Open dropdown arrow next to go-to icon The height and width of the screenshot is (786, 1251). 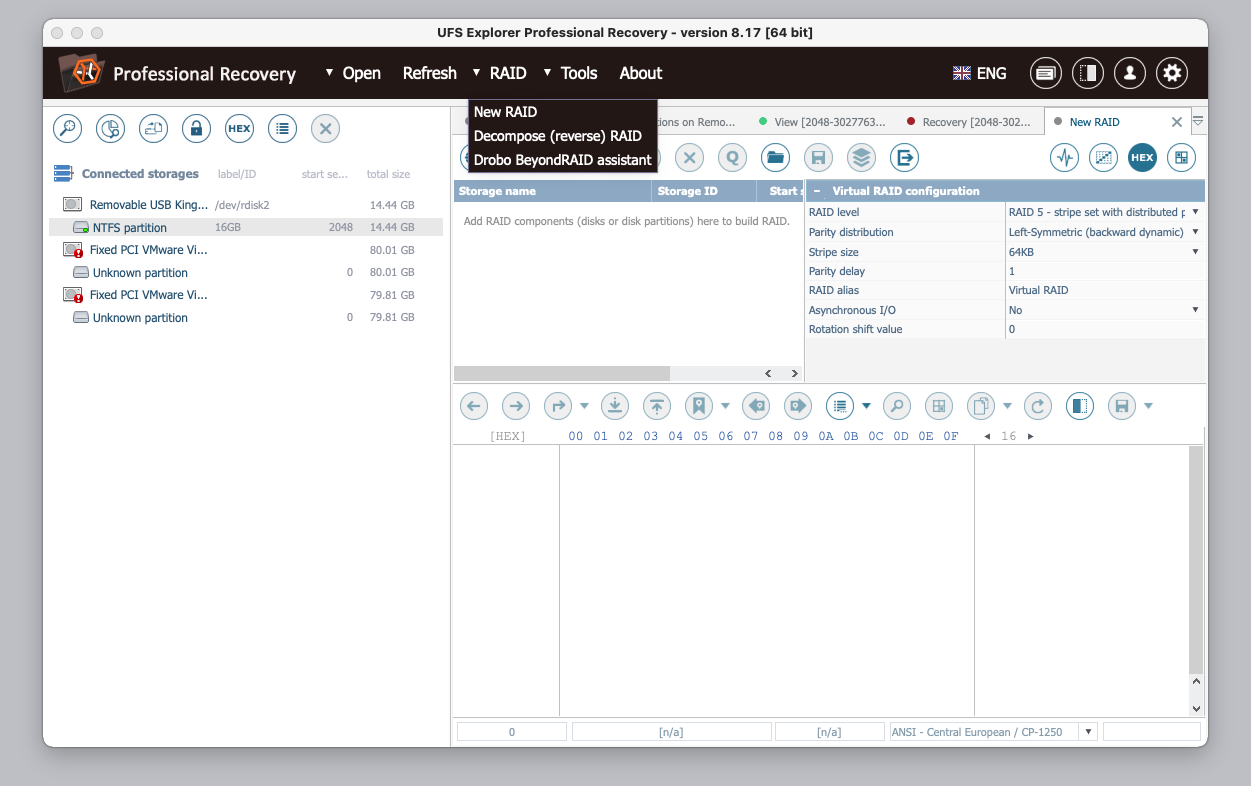click(584, 406)
